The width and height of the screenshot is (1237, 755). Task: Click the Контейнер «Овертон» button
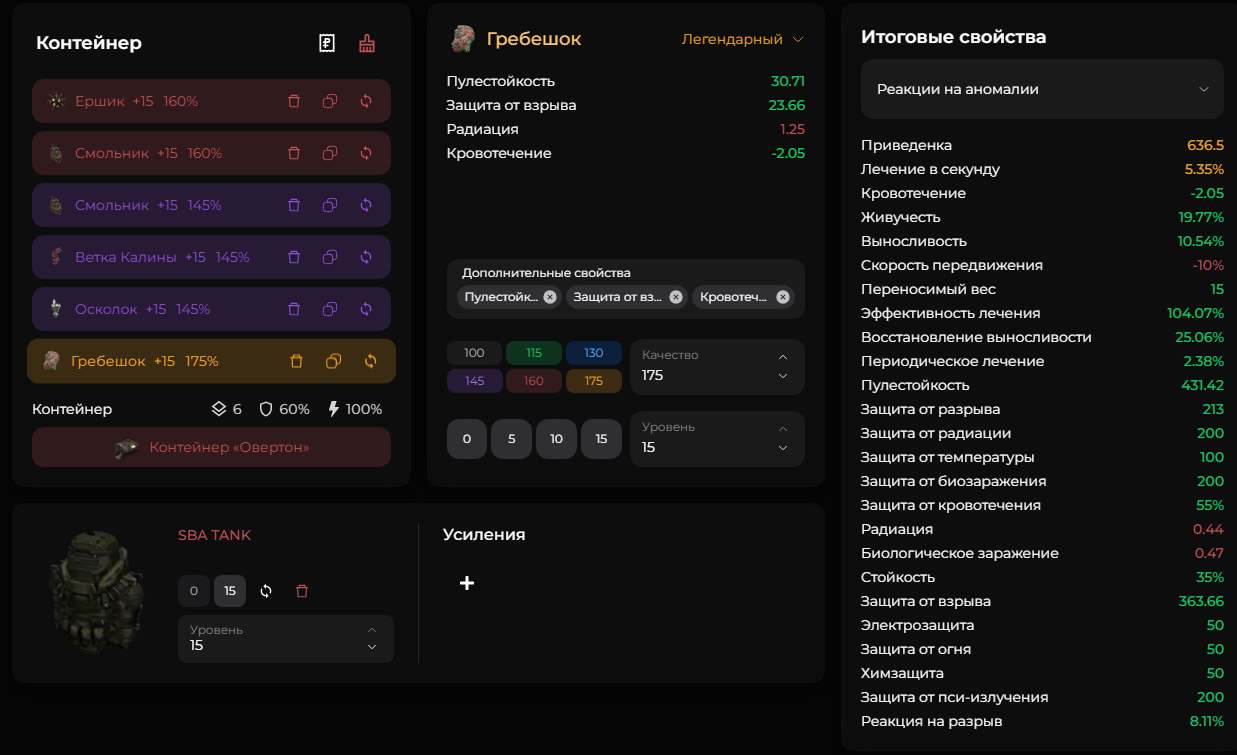click(211, 447)
